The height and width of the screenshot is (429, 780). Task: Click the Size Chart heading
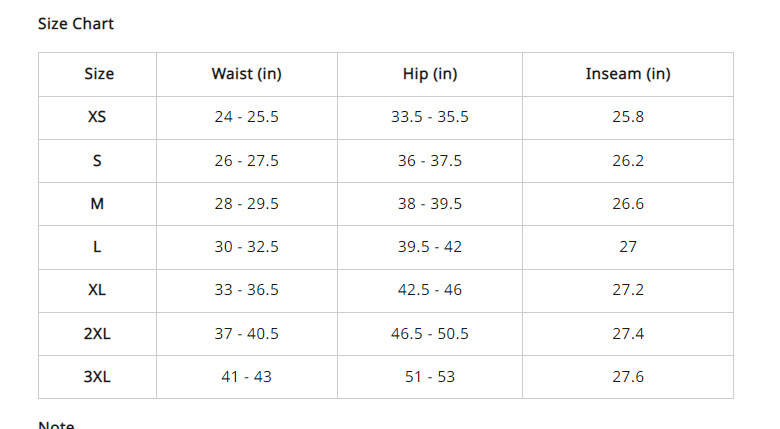(x=76, y=23)
